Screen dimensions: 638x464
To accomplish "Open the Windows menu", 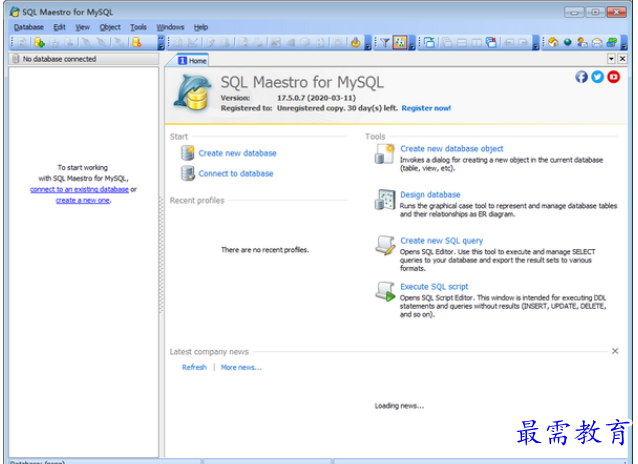I will (170, 27).
